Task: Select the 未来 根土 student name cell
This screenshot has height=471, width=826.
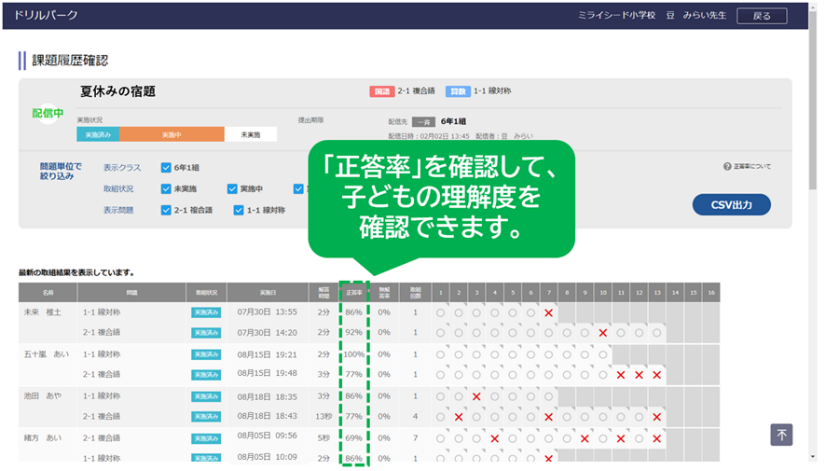Action: 43,313
